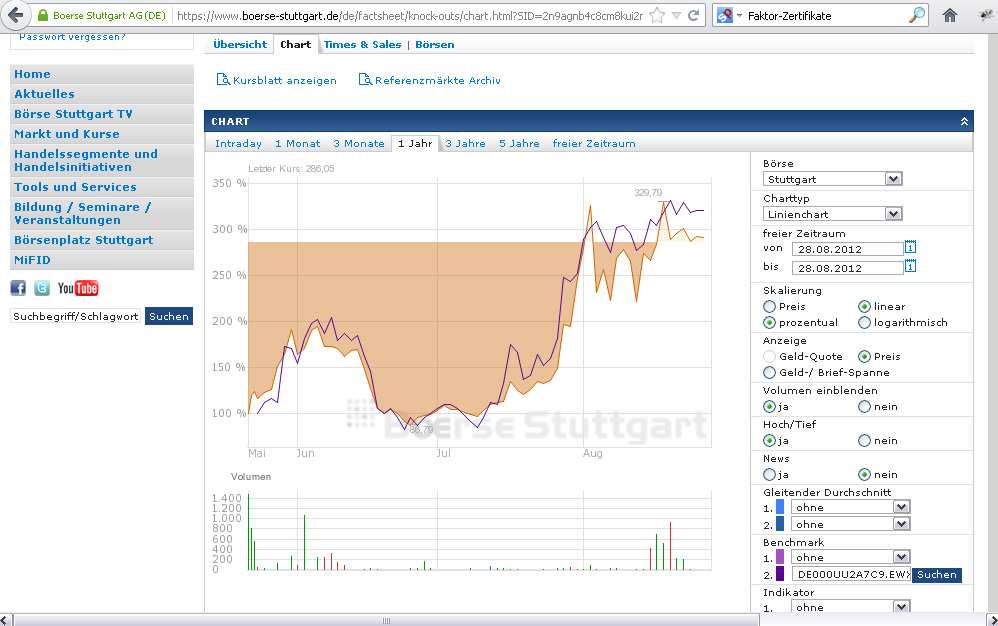Click the Referenzmärkte Archiv link
The width and height of the screenshot is (998, 626).
click(438, 81)
